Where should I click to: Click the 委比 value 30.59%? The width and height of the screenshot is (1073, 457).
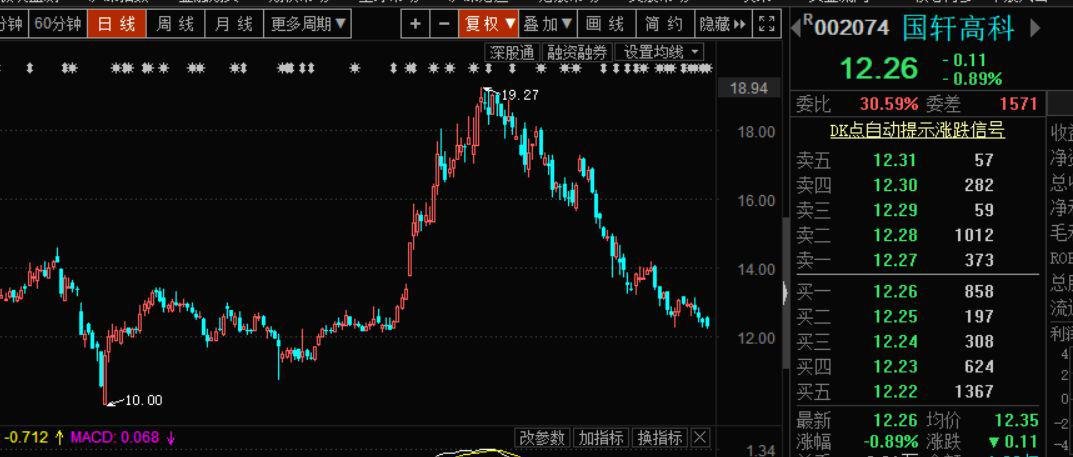pyautogui.click(x=888, y=104)
